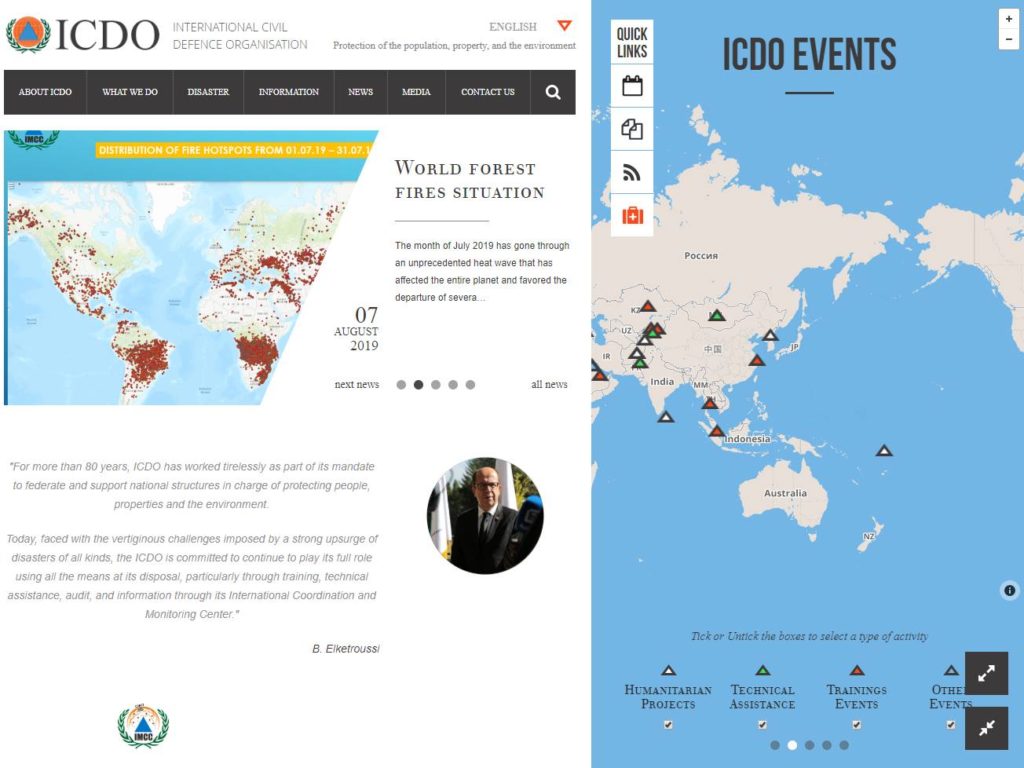The image size is (1024, 768).
Task: Click the Trainings Events red legend triangle
Action: click(x=857, y=670)
